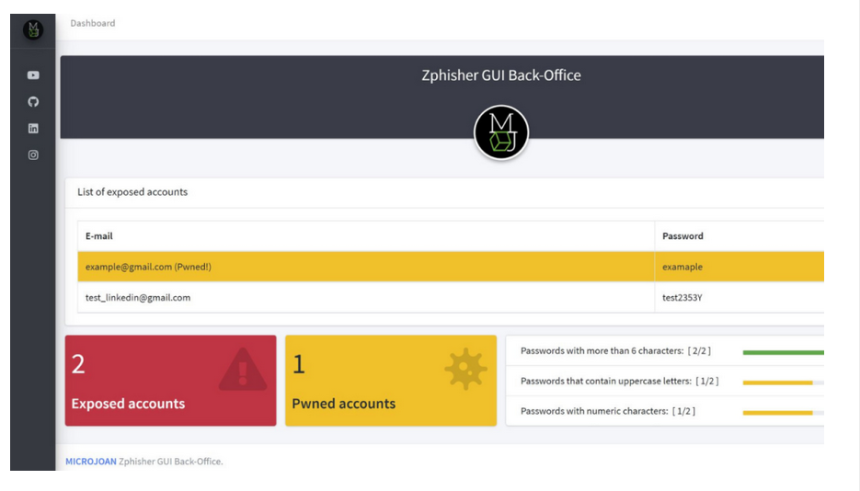Viewport: 860px width, 491px height.
Task: Open the YouTube icon in the sidebar
Action: pyautogui.click(x=33, y=75)
